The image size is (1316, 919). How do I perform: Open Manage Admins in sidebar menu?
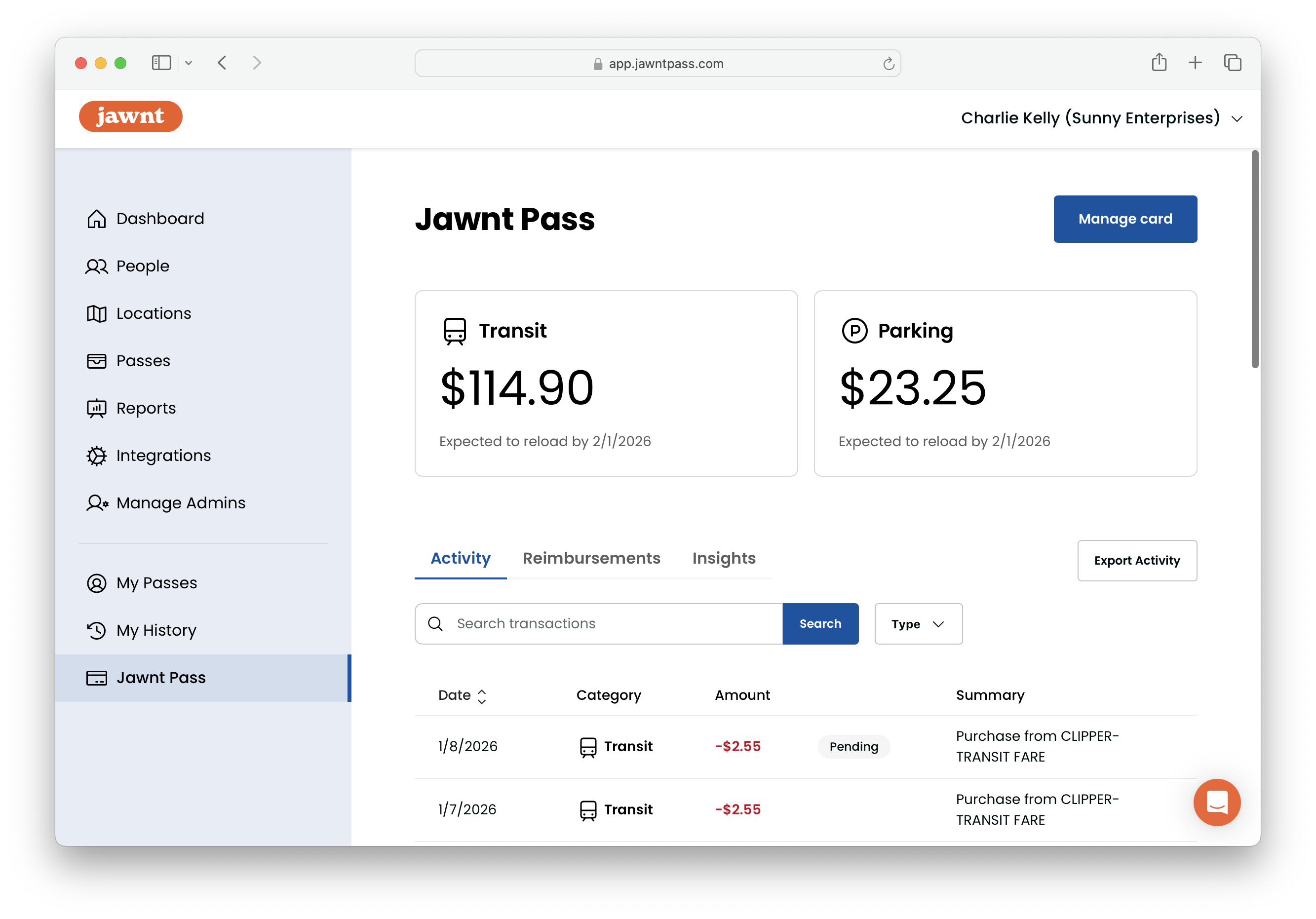[x=203, y=503]
